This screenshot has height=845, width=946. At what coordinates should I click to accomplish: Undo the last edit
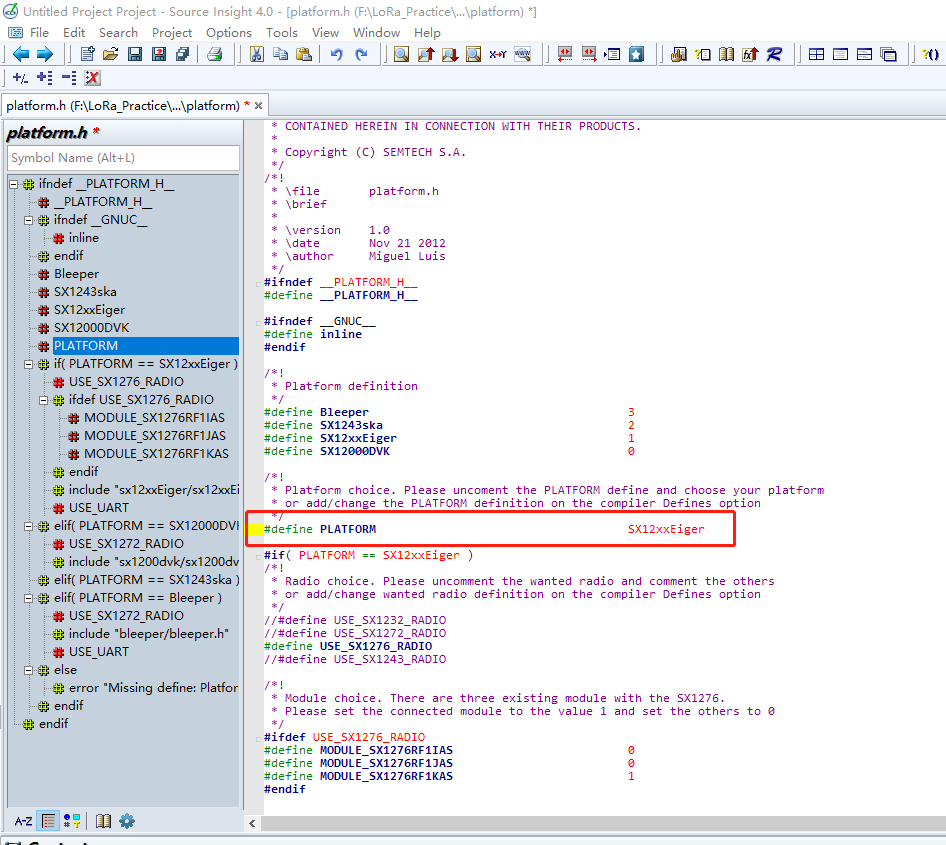point(337,54)
